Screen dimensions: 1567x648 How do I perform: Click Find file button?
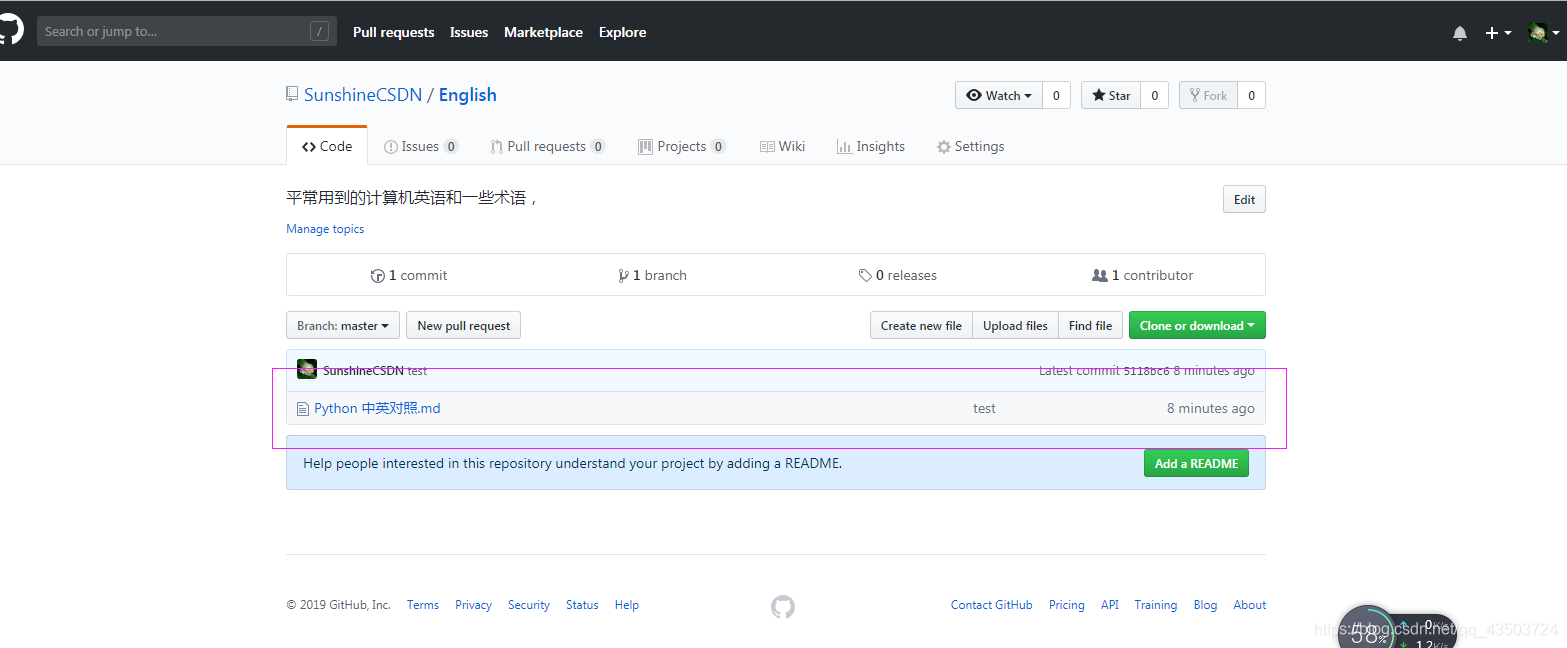click(1090, 325)
